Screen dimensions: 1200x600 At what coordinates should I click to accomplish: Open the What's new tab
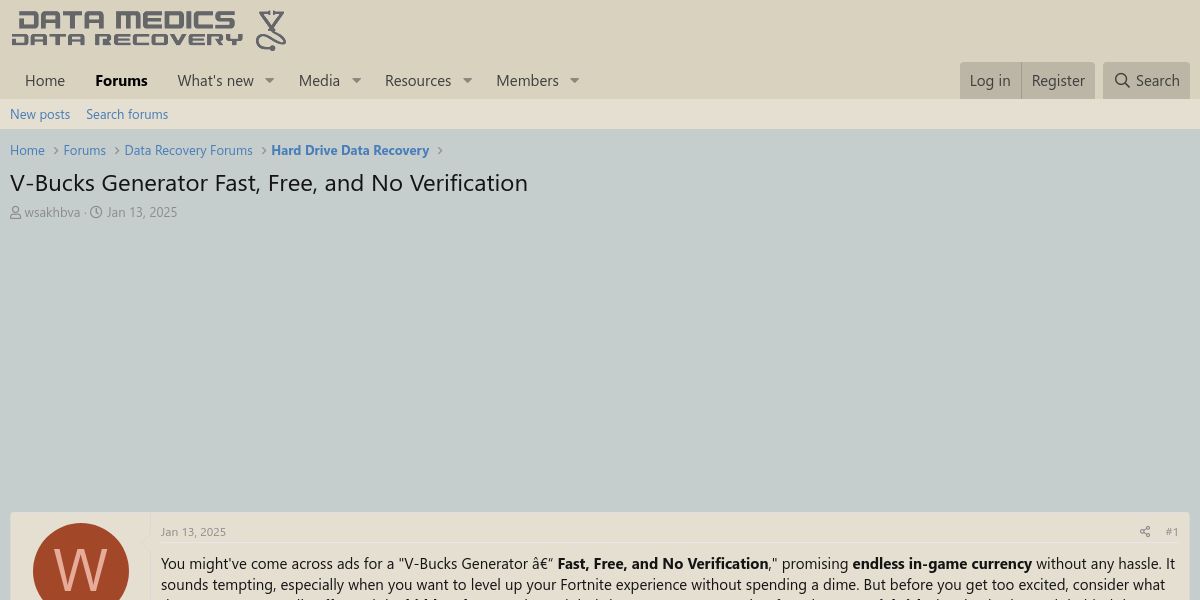click(x=215, y=81)
